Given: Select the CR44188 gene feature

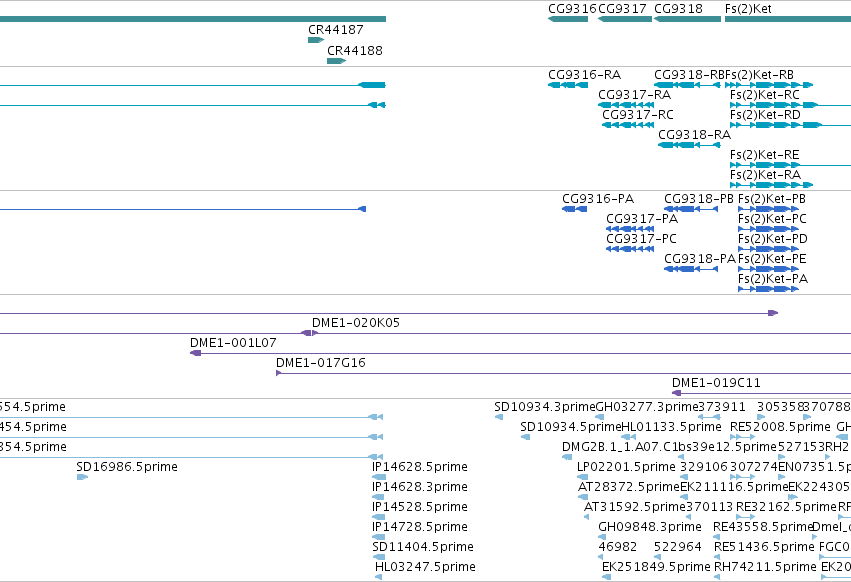Looking at the screenshot, I should point(336,61).
